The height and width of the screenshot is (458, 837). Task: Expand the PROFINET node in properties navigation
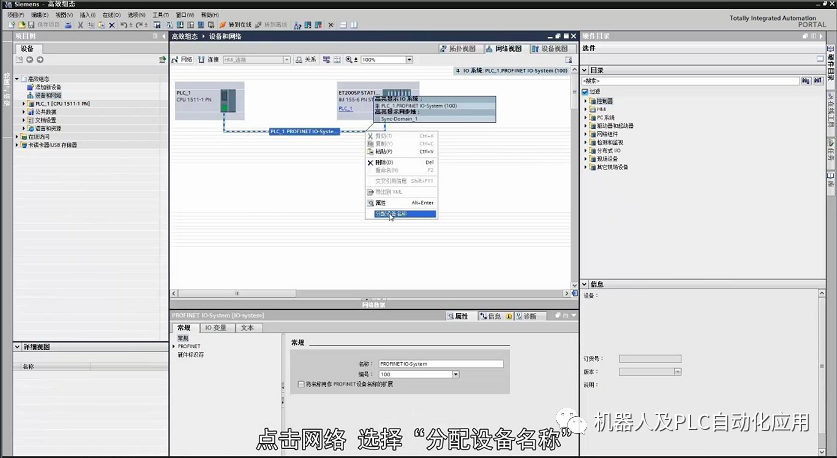[x=174, y=346]
